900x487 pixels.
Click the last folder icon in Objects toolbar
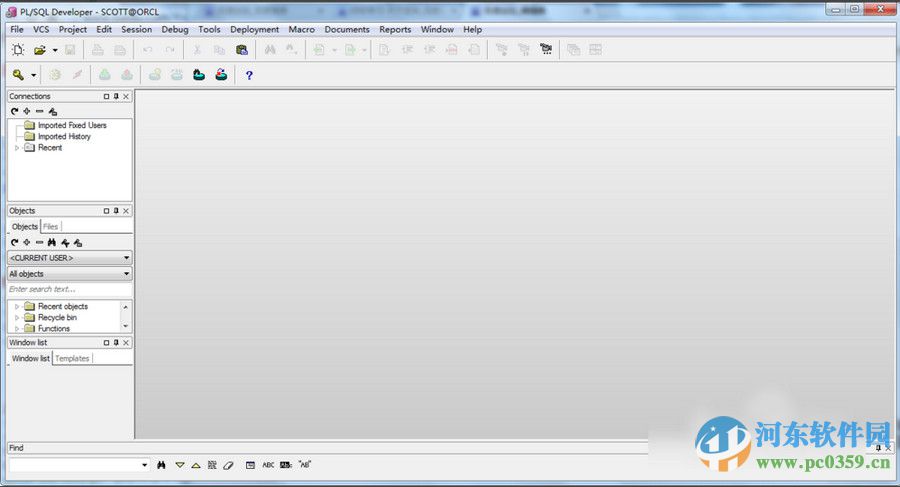pos(78,242)
